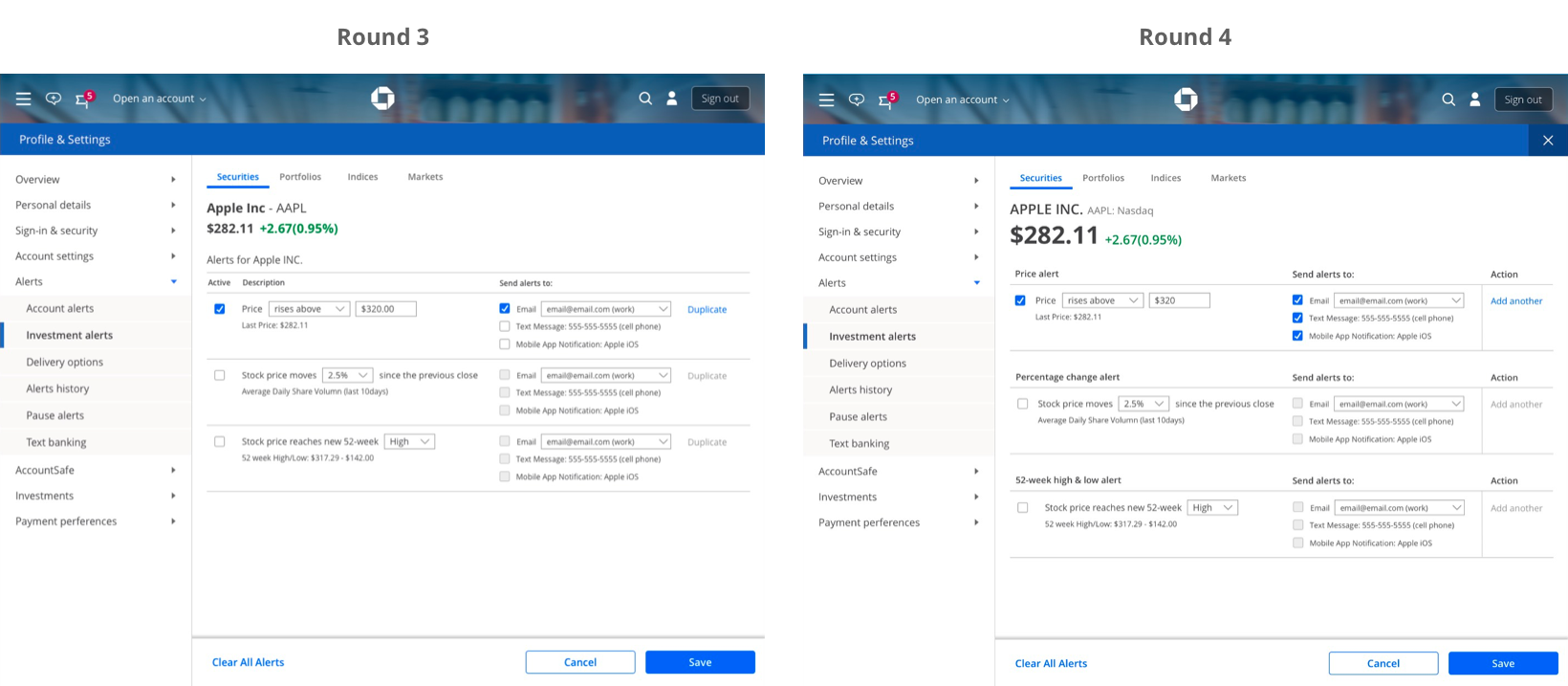This screenshot has height=686, width=1568.
Task: Enable 'Stock price moves' checkbox in Round 4
Action: pos(1023,404)
